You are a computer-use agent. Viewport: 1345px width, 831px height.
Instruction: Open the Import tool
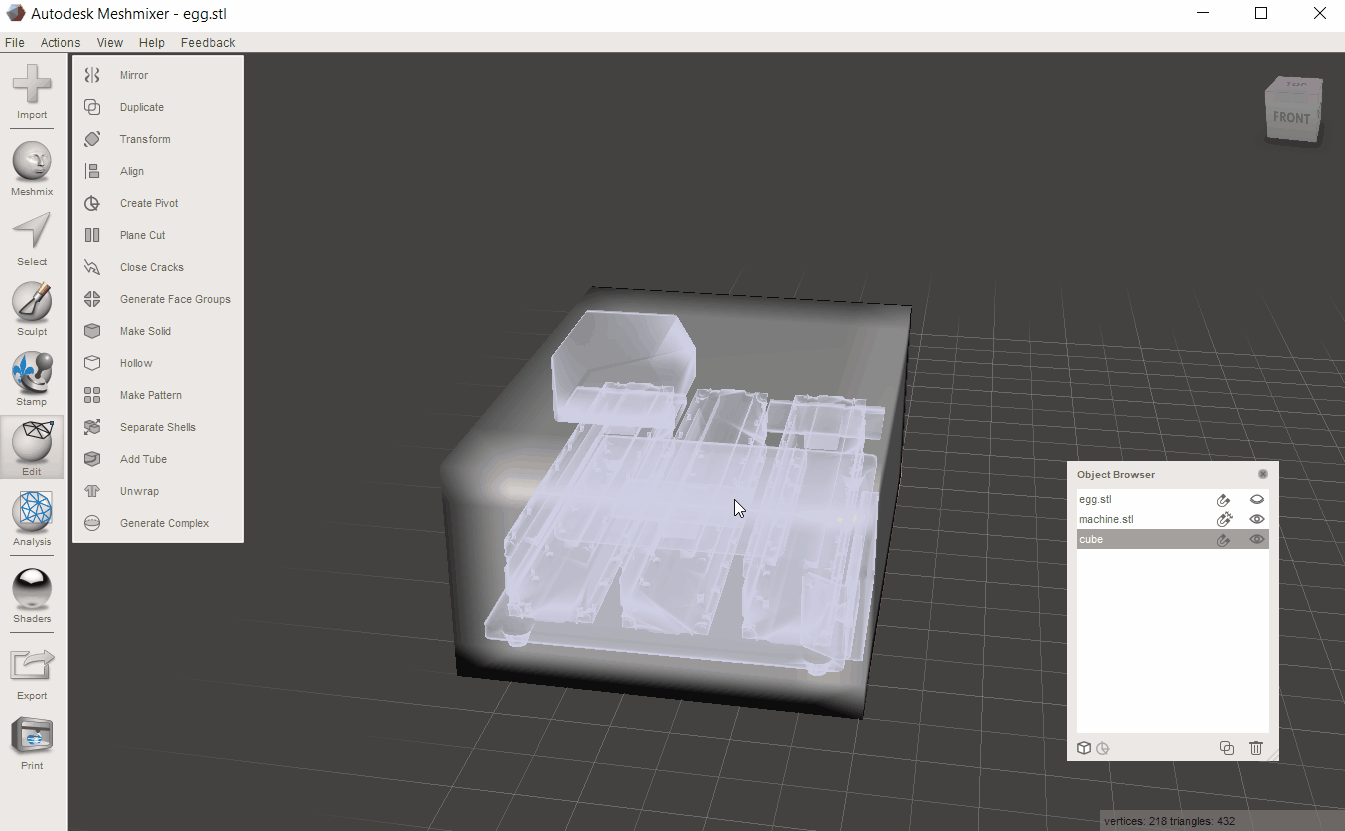[32, 92]
